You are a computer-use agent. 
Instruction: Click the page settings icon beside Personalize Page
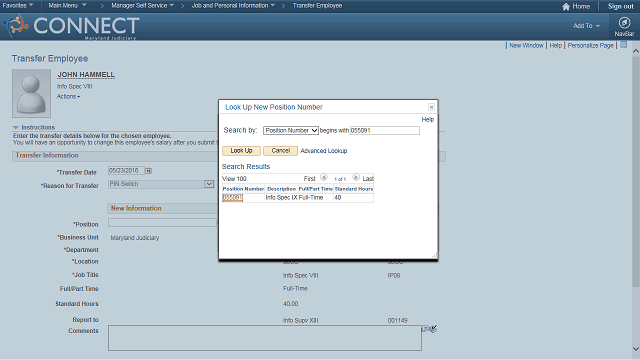click(x=623, y=45)
